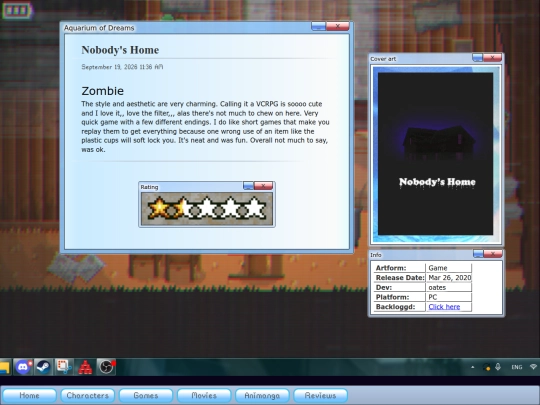Viewport: 540px width, 405px height.
Task: Click the Backloggd: label cell
Action: coord(399,307)
